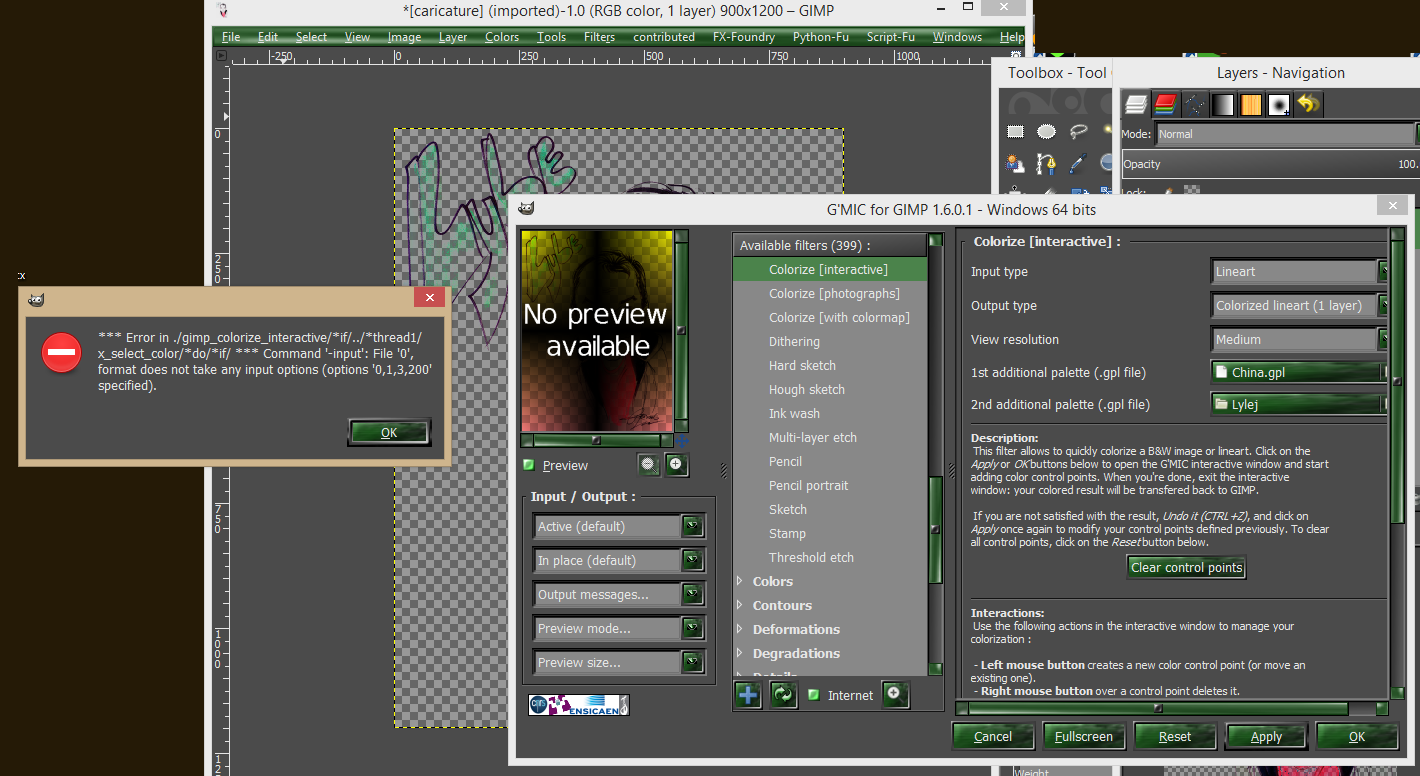Open the FX-Foundry menu
Screen dimensions: 1420x776
(x=744, y=37)
